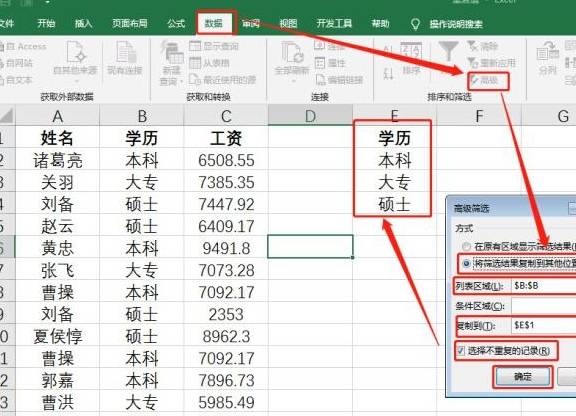576x416 pixels.
Task: Open the 排序 sort dialog
Action: [x=411, y=59]
